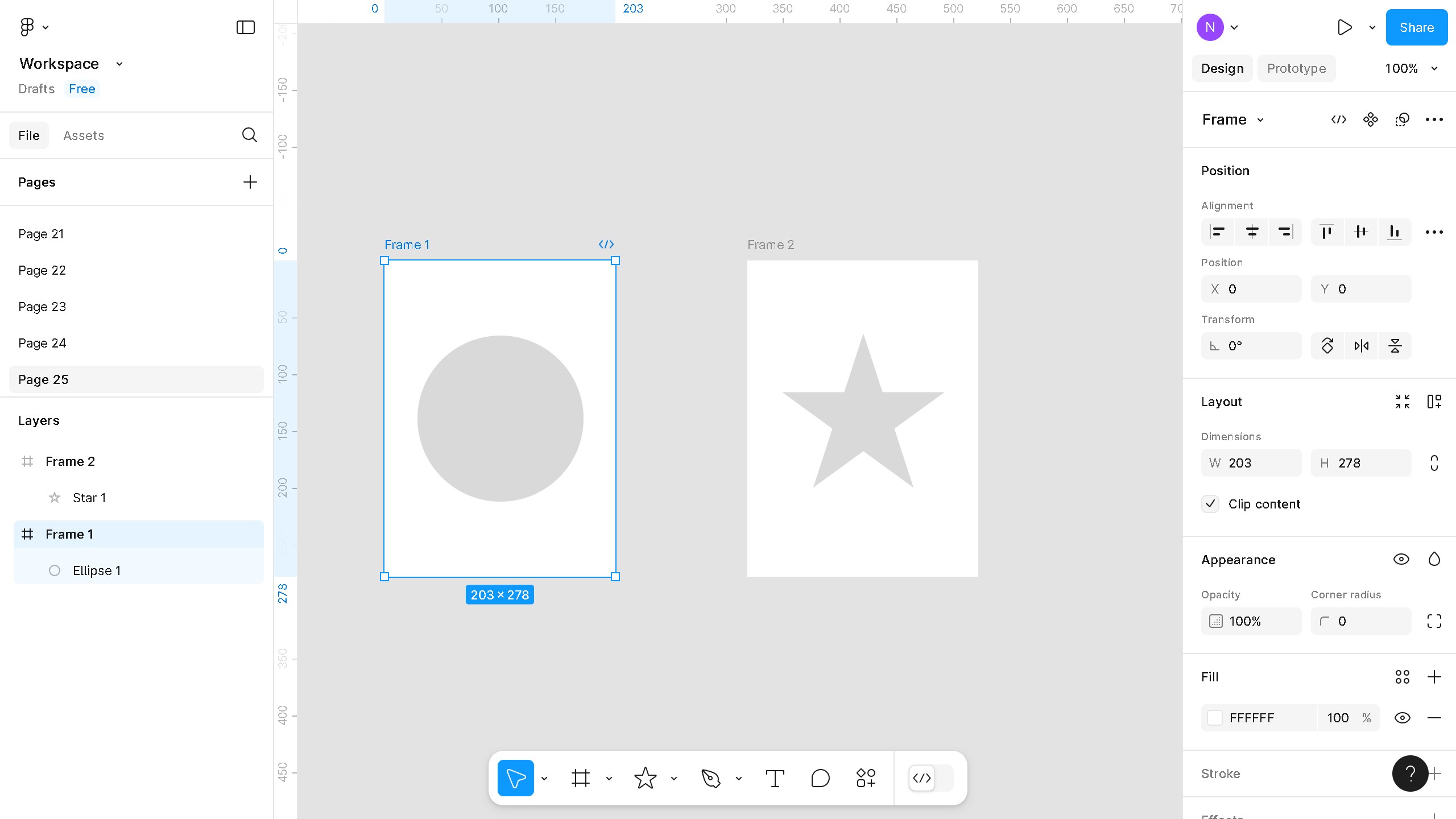
Task: Add a new page with plus button
Action: 250,182
